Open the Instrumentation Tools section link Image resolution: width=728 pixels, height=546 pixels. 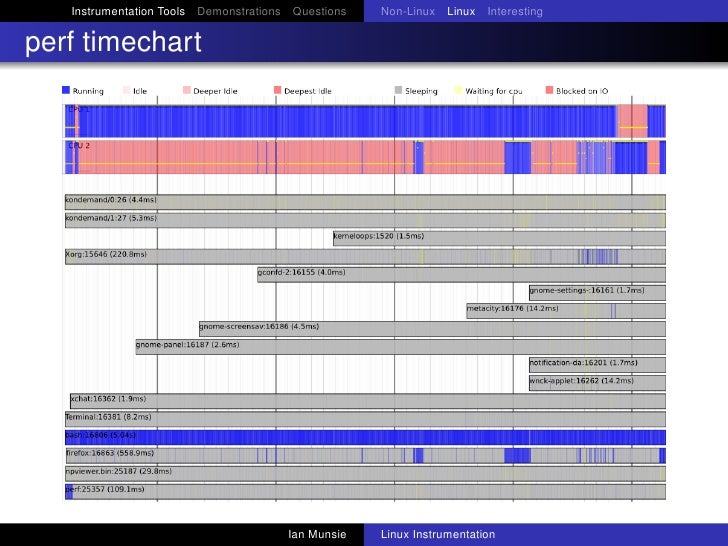[x=128, y=12]
